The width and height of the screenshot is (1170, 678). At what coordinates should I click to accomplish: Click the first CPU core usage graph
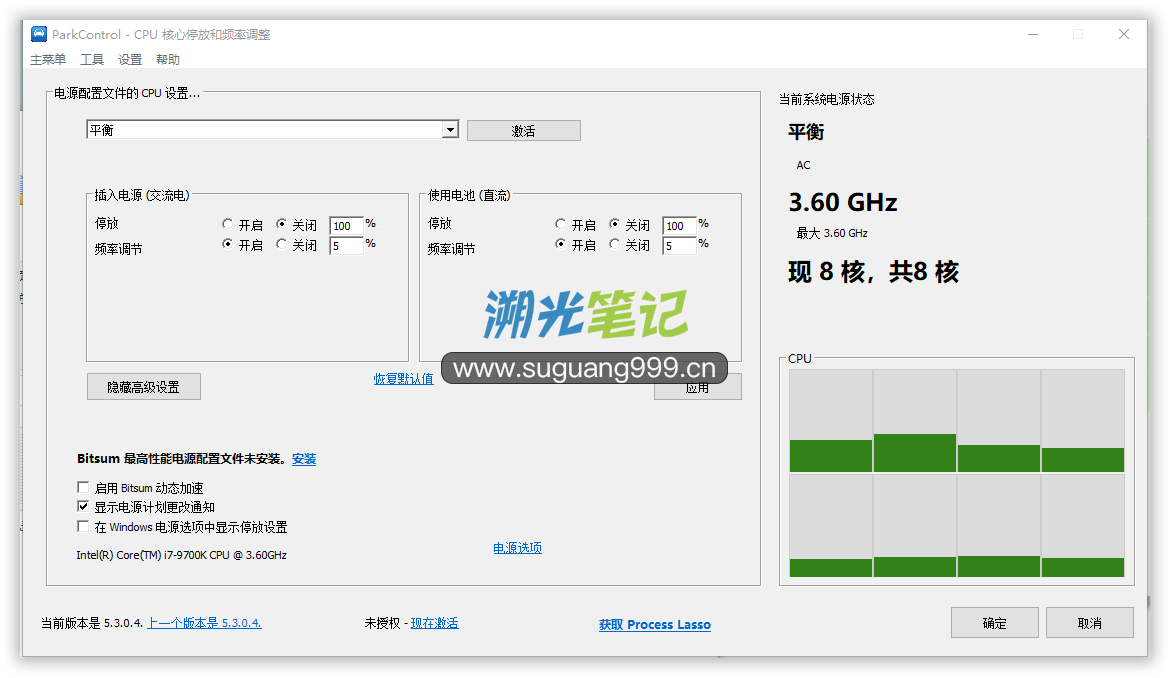coord(830,421)
